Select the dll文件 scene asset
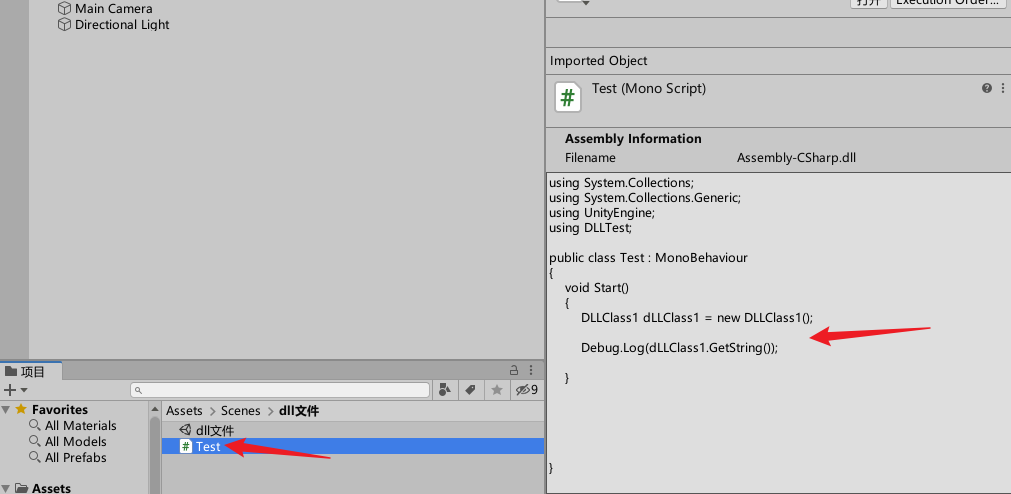 (215, 431)
